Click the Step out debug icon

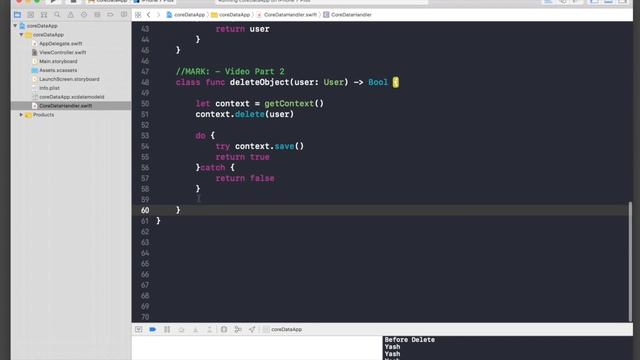point(209,329)
